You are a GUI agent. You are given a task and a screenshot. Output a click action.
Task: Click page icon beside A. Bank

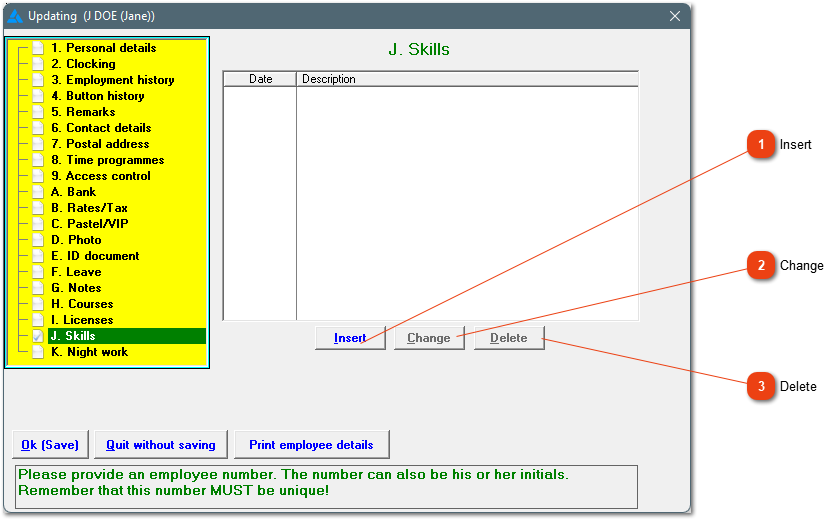(x=38, y=192)
